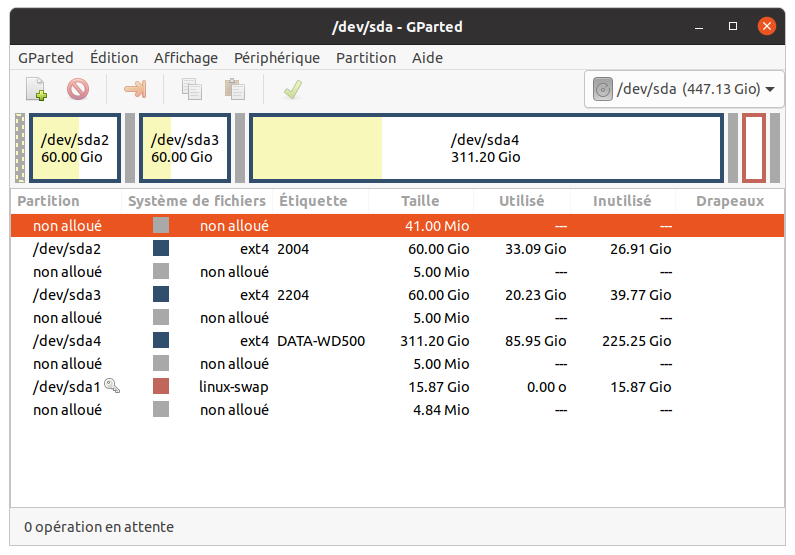Screen dimensions: 795x555
Task: Open the Périphérique menu
Action: [277, 58]
